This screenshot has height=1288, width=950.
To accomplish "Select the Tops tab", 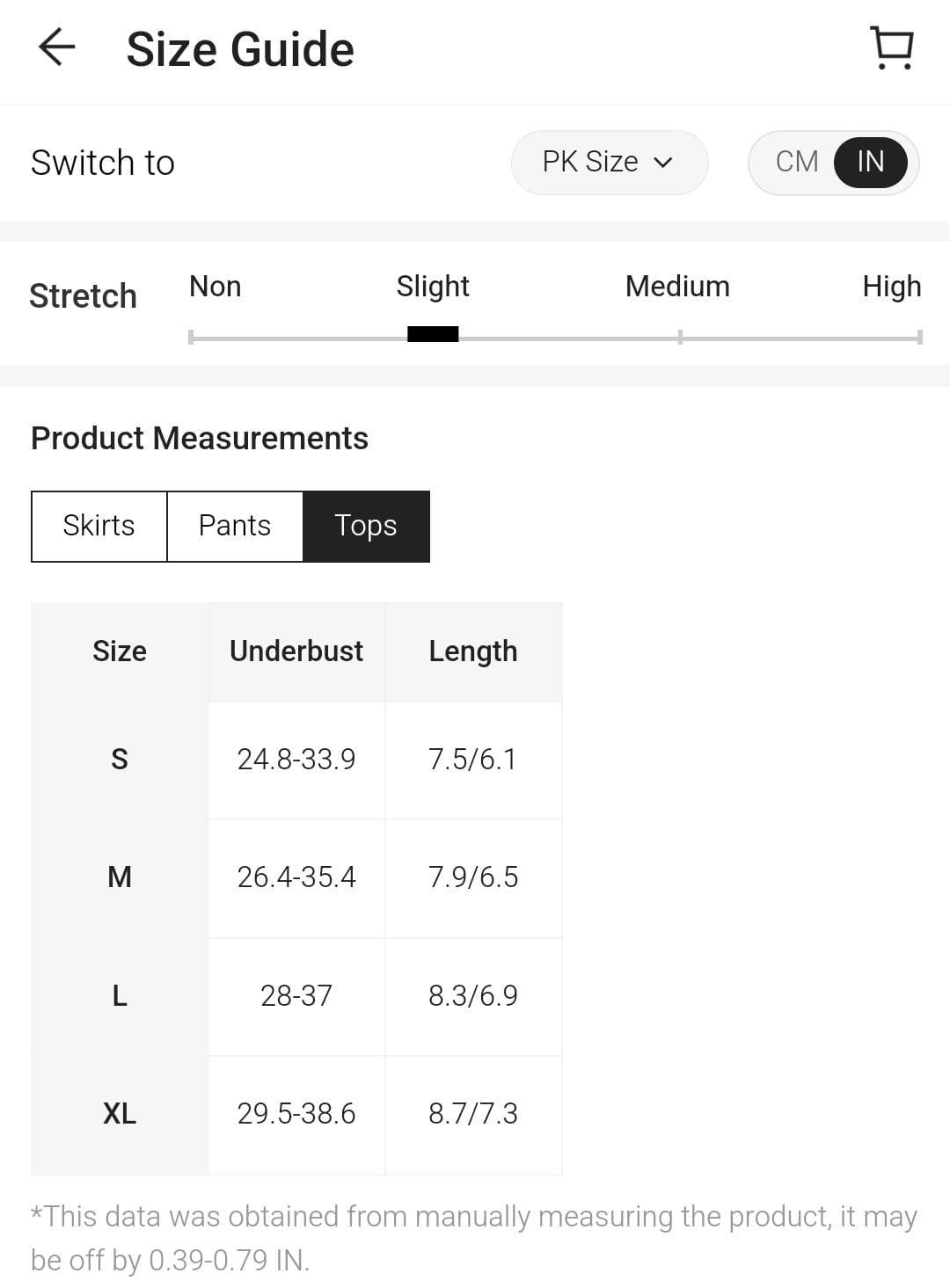I will [366, 526].
